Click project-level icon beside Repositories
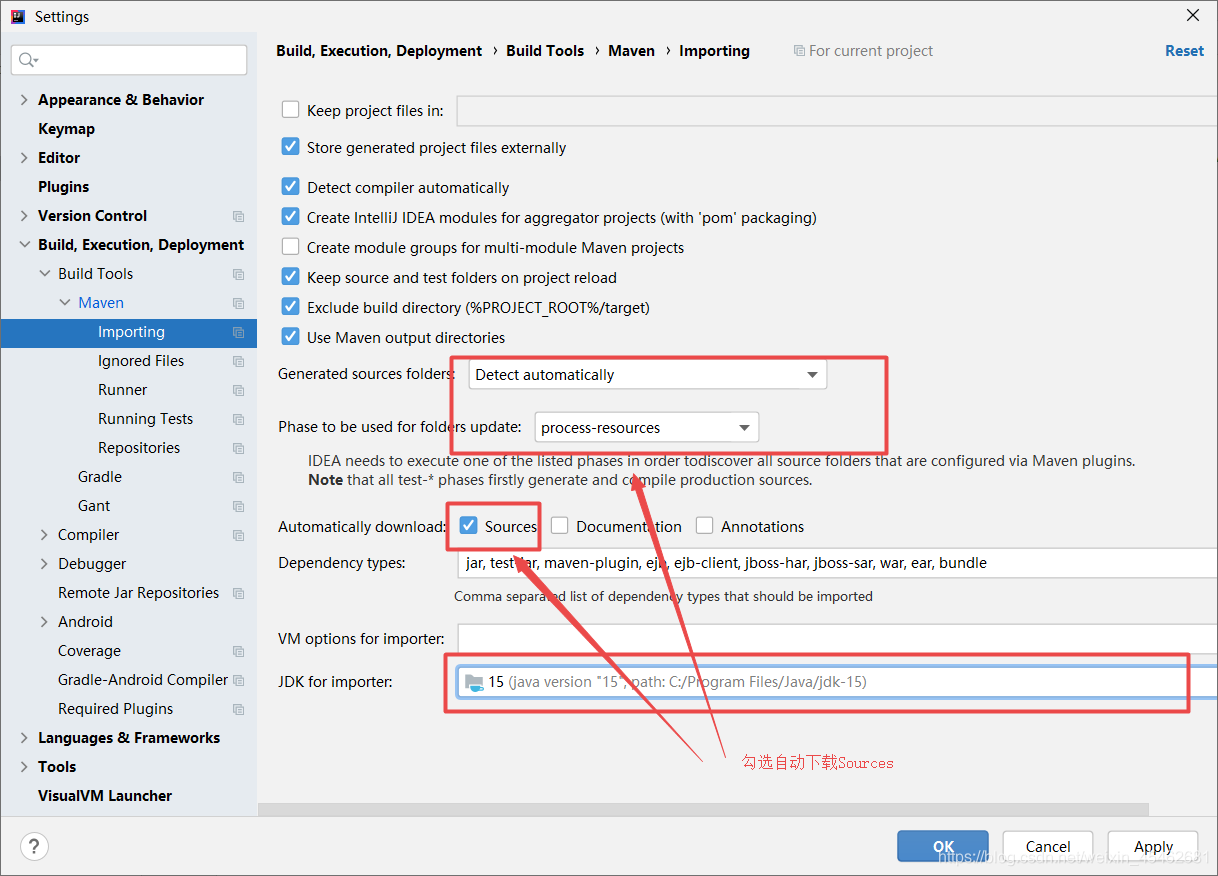1218x876 pixels. 238,448
